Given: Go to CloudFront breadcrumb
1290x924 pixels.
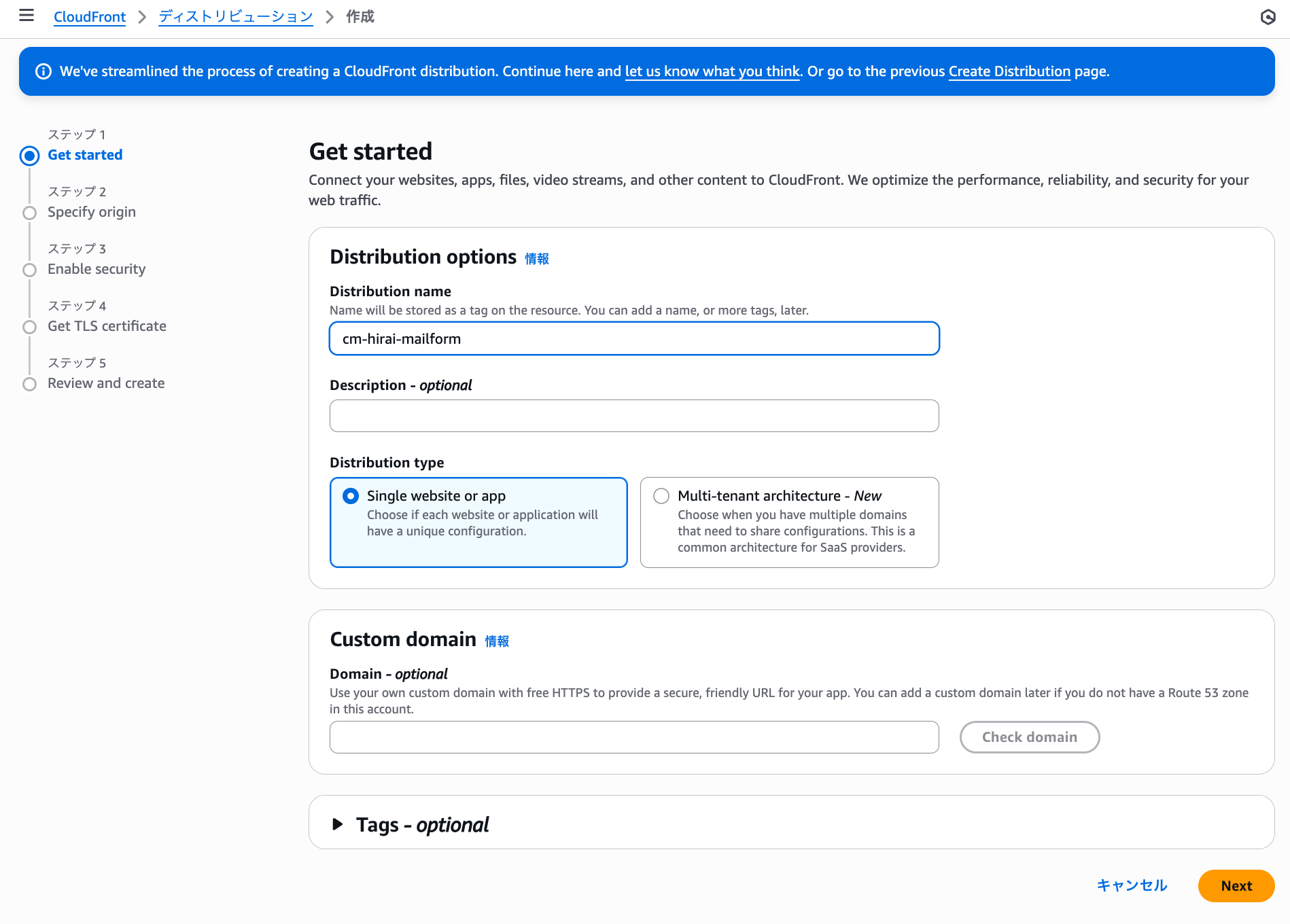Looking at the screenshot, I should click(90, 16).
